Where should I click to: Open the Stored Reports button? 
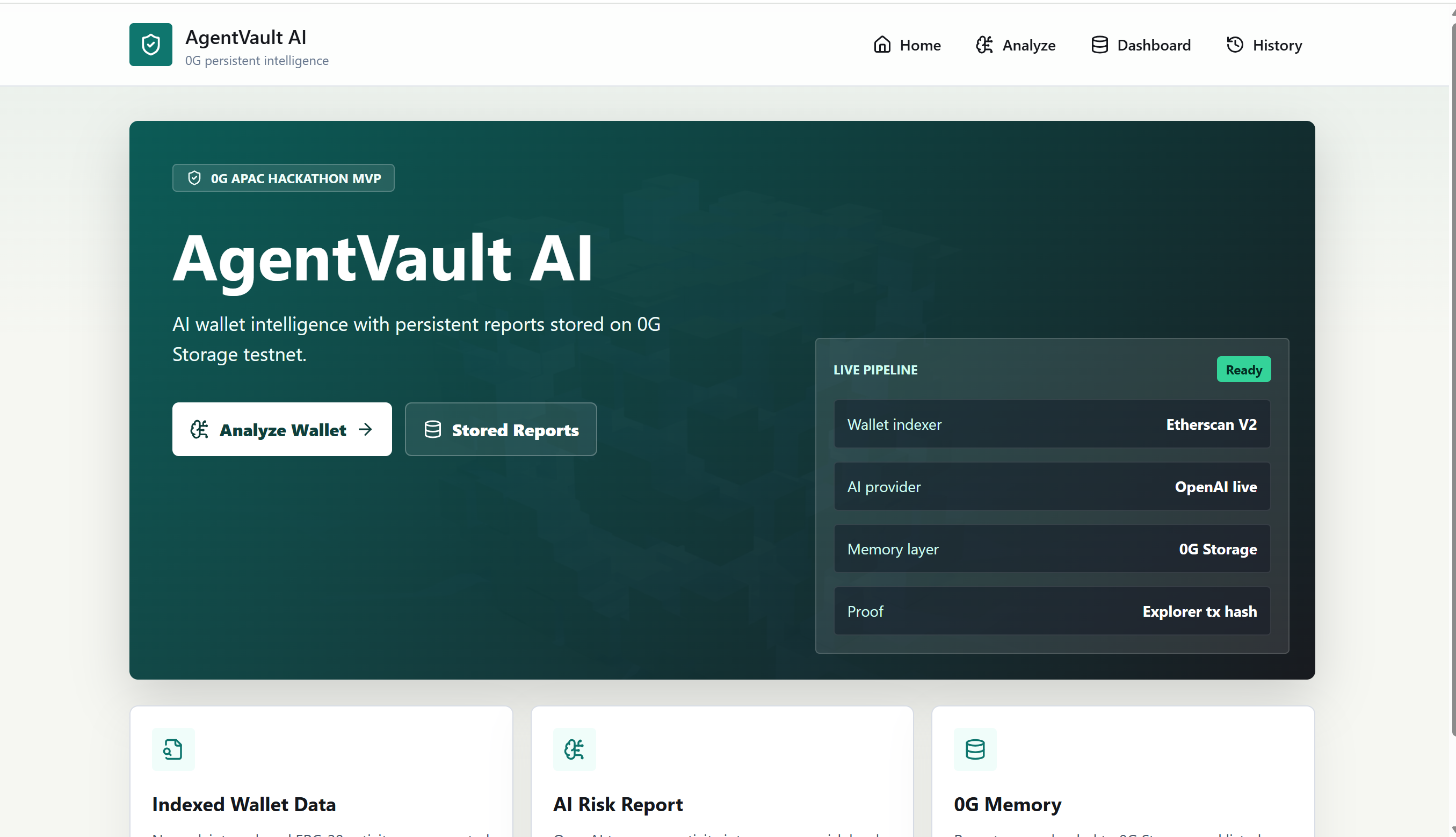click(x=501, y=429)
